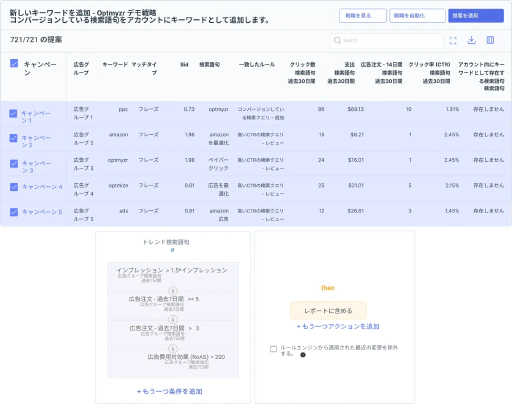Click the CTR value 1.45%
Image resolution: width=512 pixels, height=406 pixels.
click(452, 211)
